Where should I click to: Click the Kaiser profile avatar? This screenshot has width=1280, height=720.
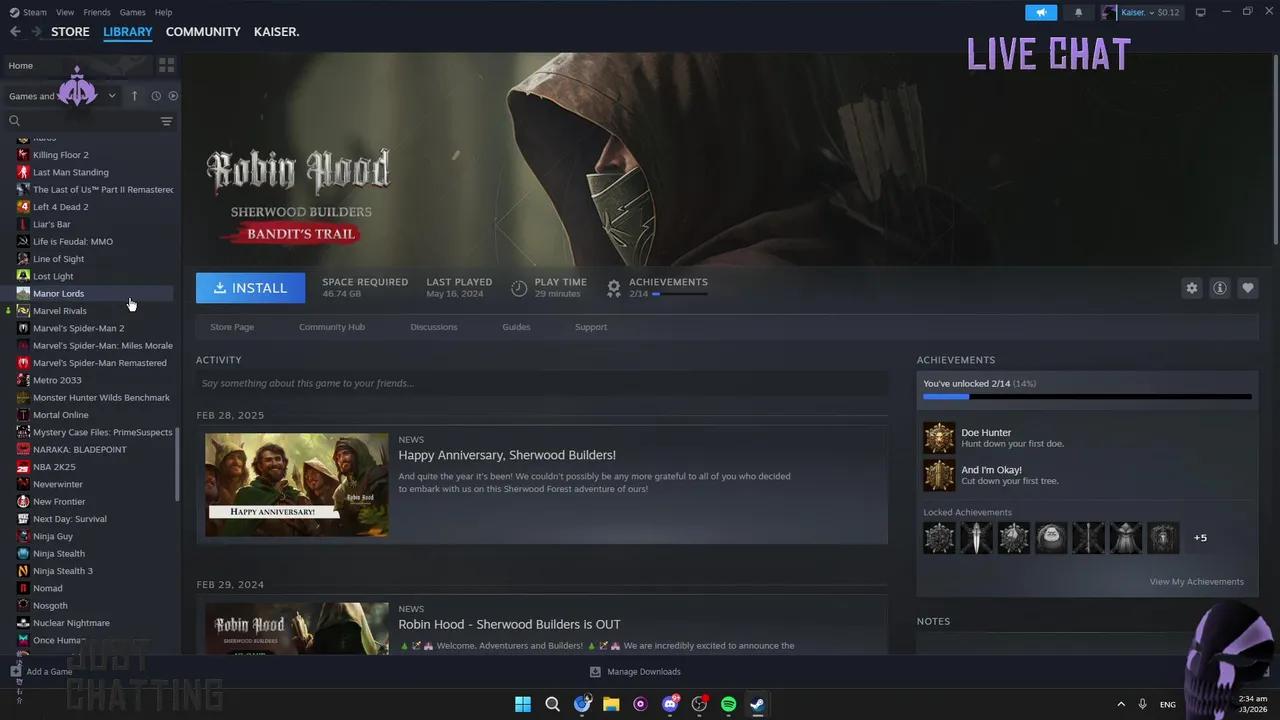tap(1109, 12)
